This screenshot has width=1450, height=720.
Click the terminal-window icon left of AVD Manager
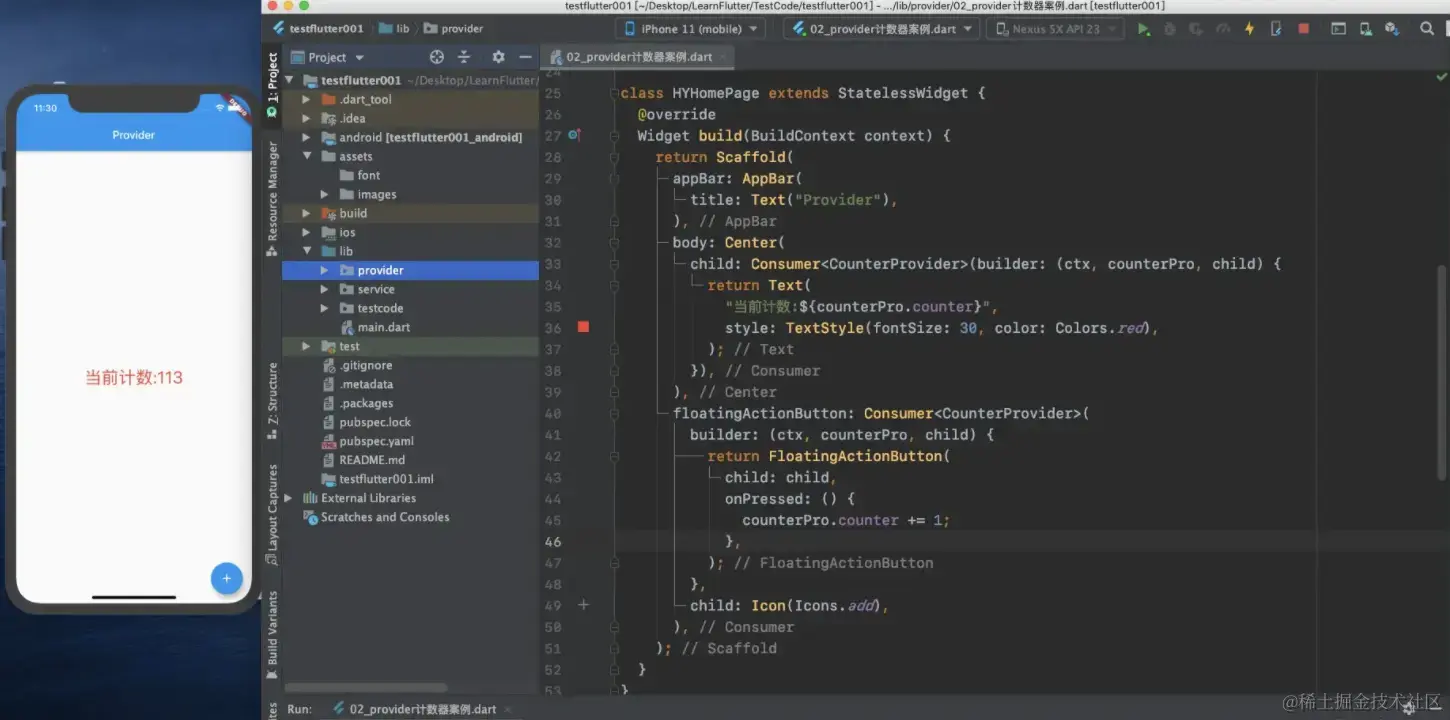click(1338, 29)
